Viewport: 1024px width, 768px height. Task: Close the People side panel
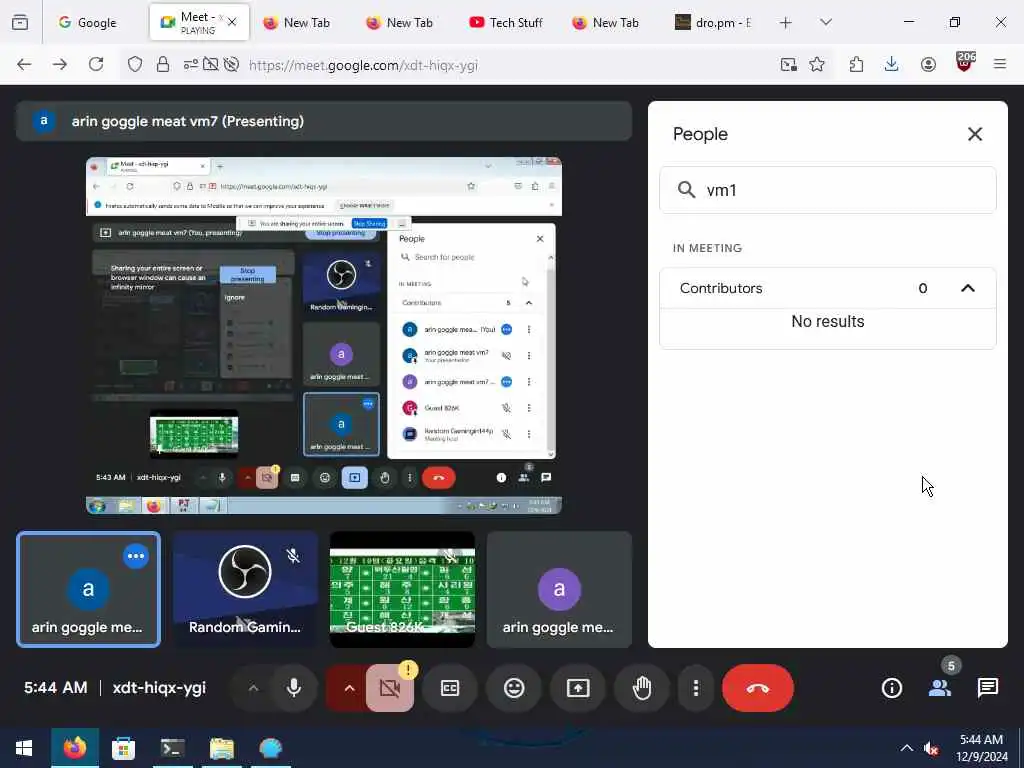click(x=974, y=134)
